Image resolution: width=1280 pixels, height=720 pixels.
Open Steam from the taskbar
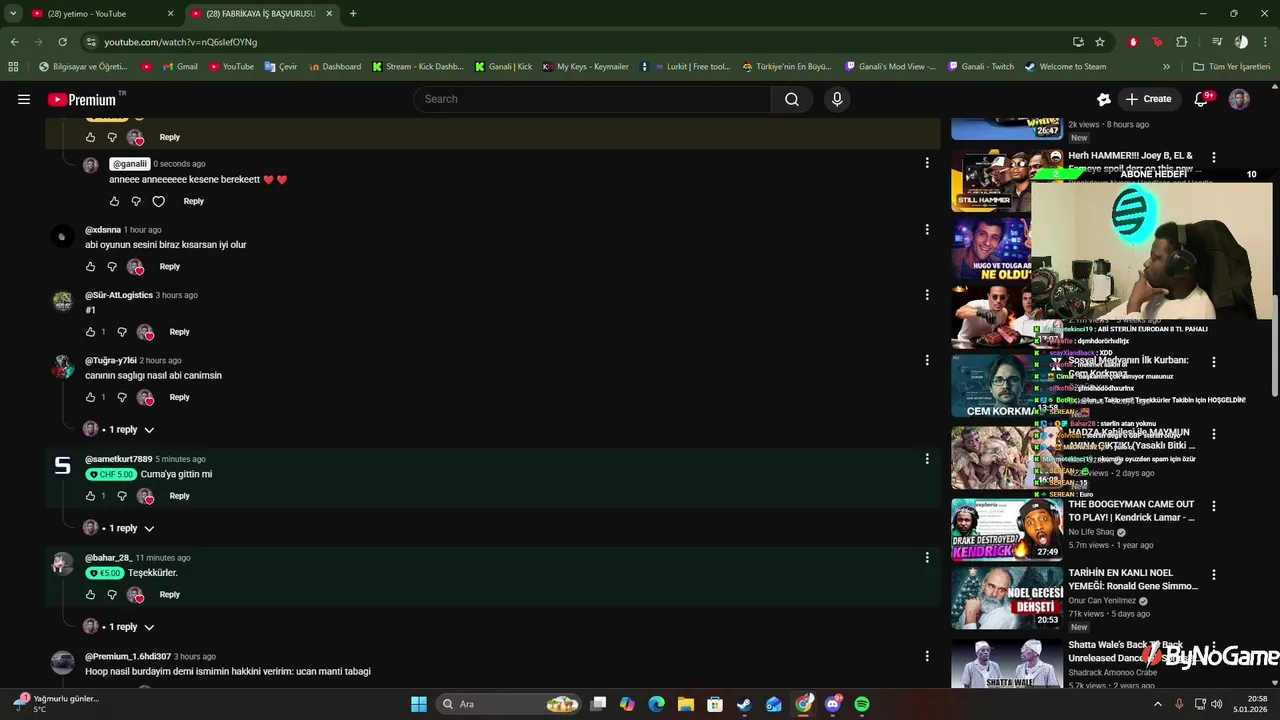pyautogui.click(x=744, y=704)
